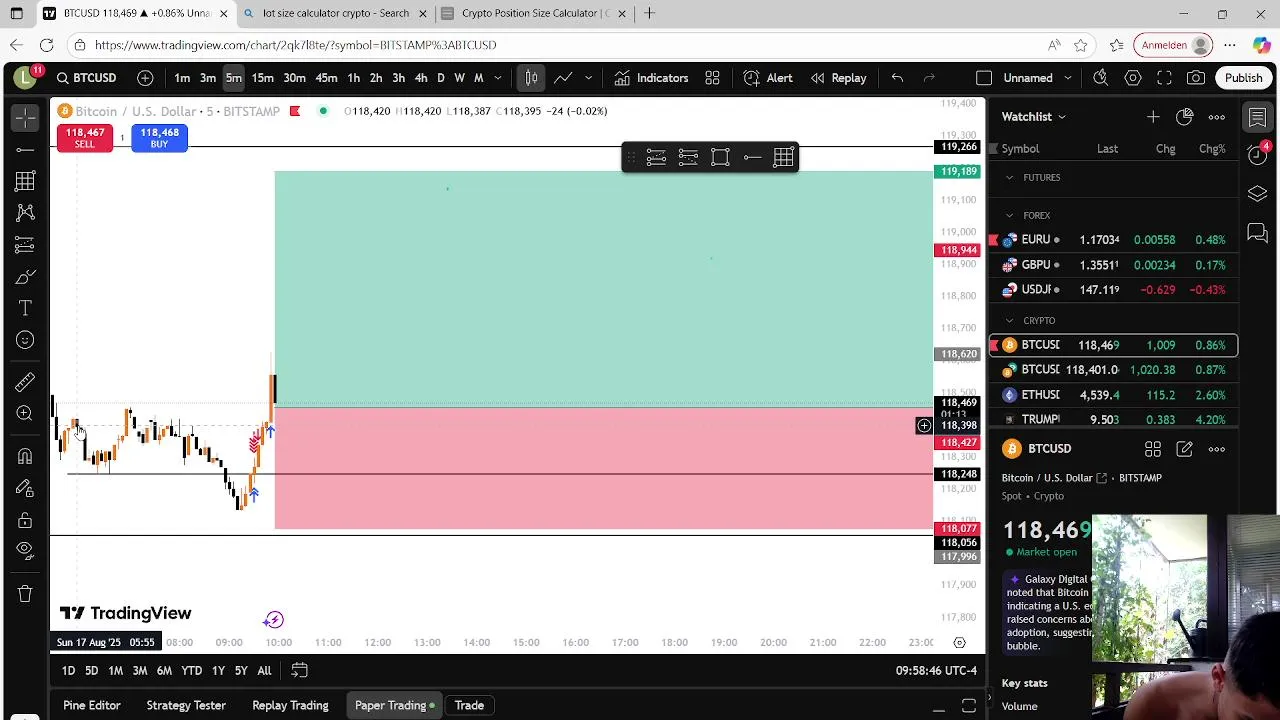This screenshot has height=720, width=1280.
Task: Open the Indicators dialog
Action: 651,78
